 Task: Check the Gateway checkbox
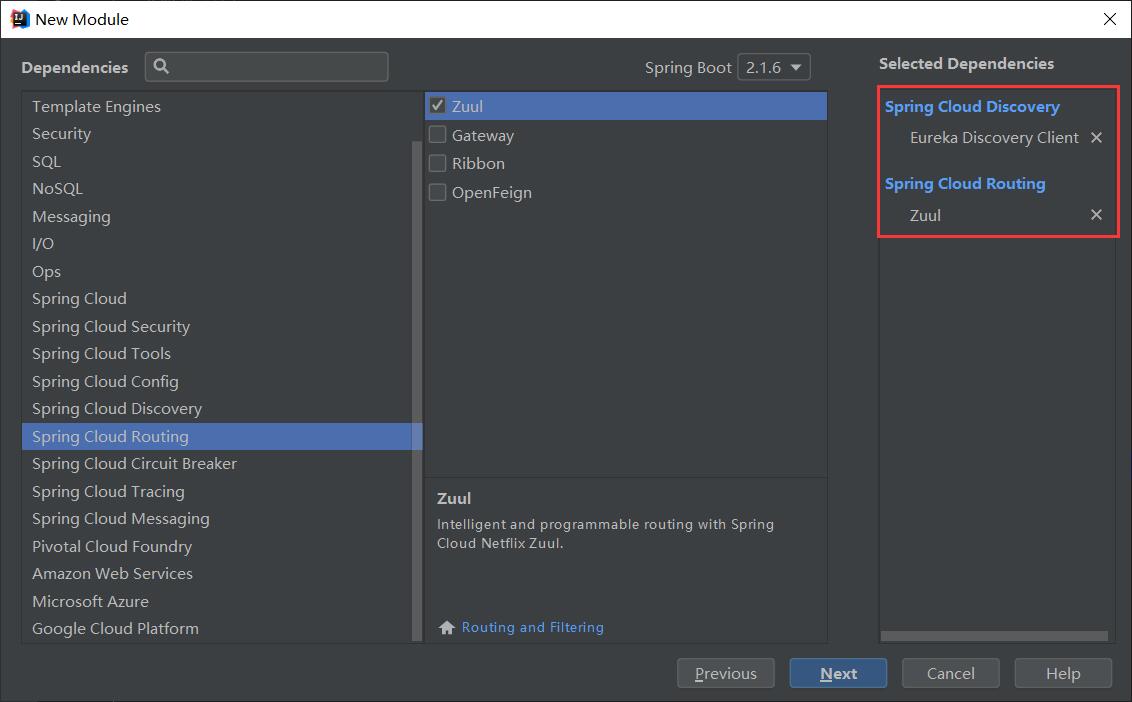[x=437, y=134]
